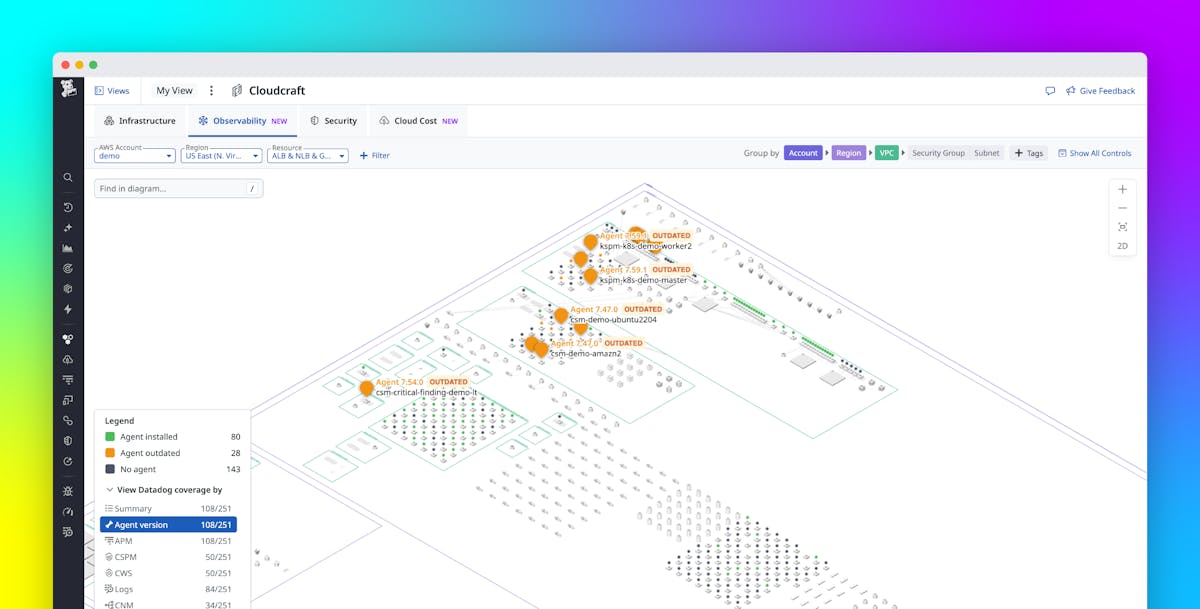This screenshot has height=609, width=1200.
Task: Click the zoom in plus control
Action: coord(1122,188)
